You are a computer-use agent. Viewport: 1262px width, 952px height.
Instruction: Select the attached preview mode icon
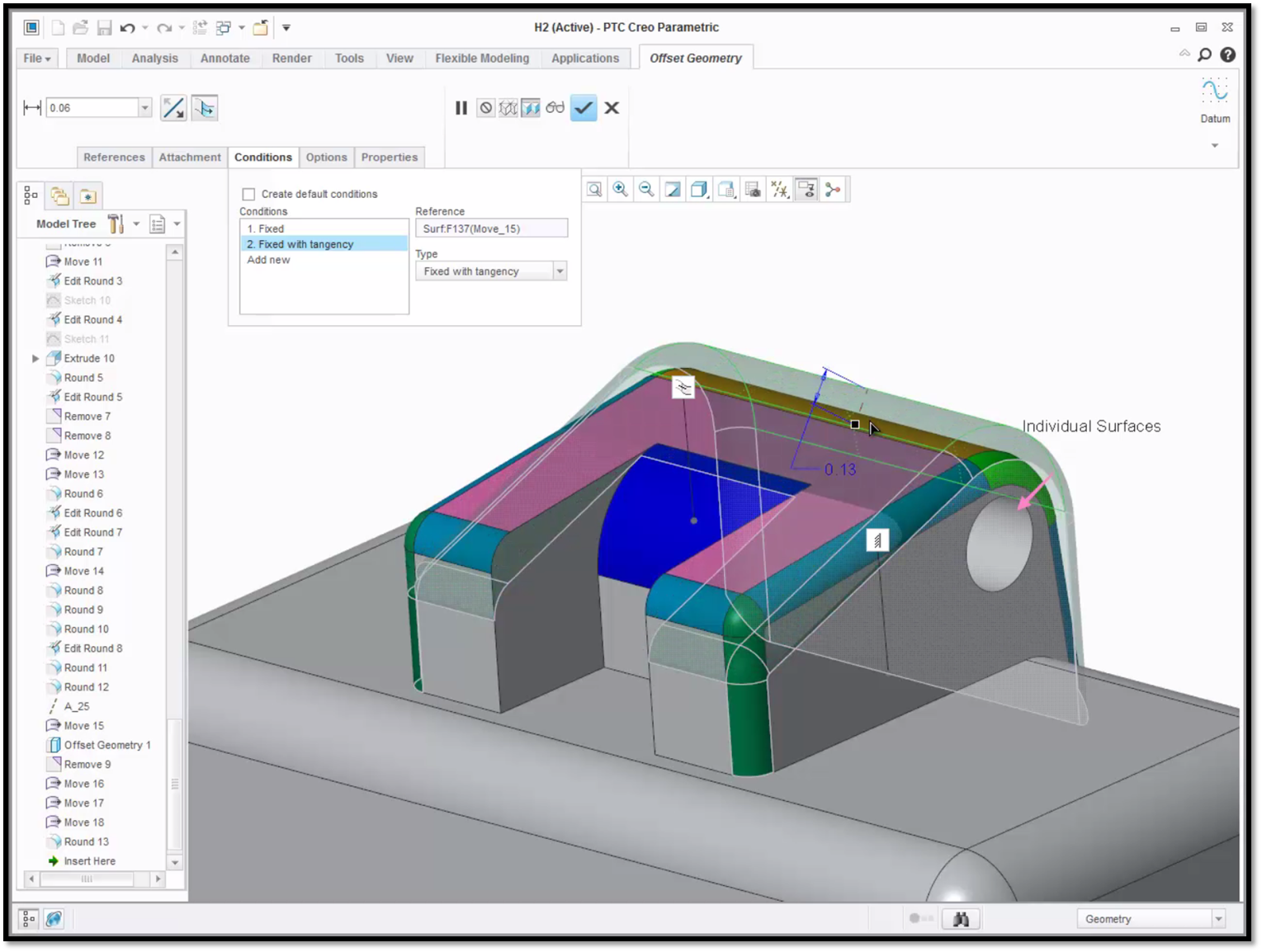(531, 108)
